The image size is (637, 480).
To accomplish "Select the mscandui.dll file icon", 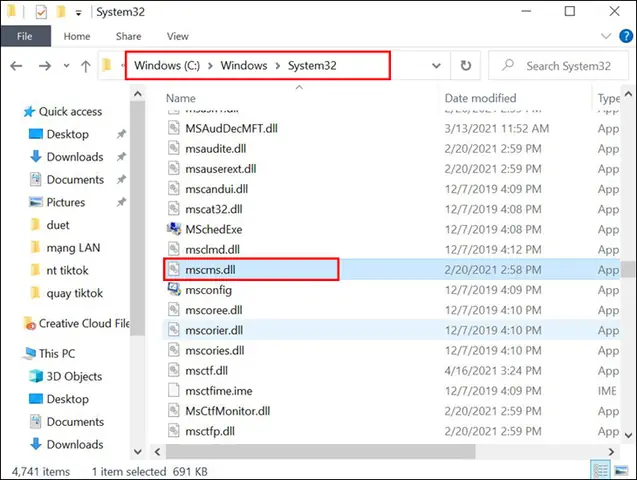I will [x=173, y=189].
